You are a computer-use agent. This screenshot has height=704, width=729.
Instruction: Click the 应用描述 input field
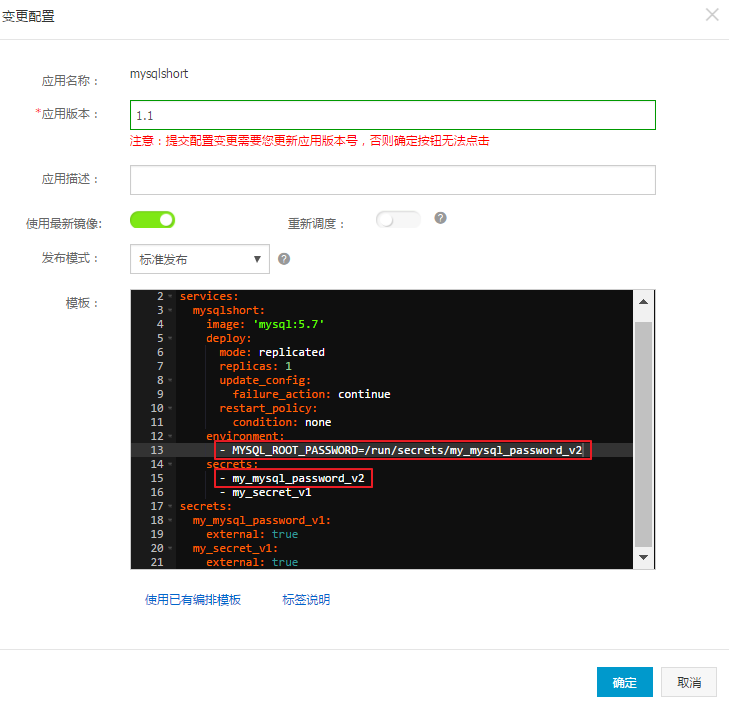(392, 180)
